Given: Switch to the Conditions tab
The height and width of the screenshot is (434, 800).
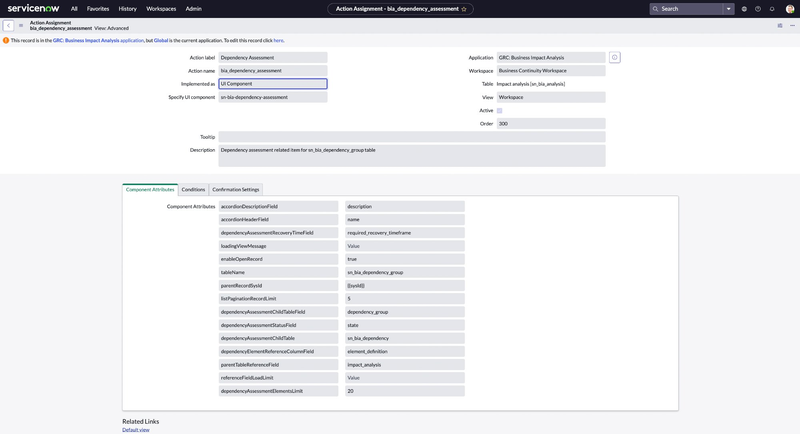Looking at the screenshot, I should click(193, 189).
